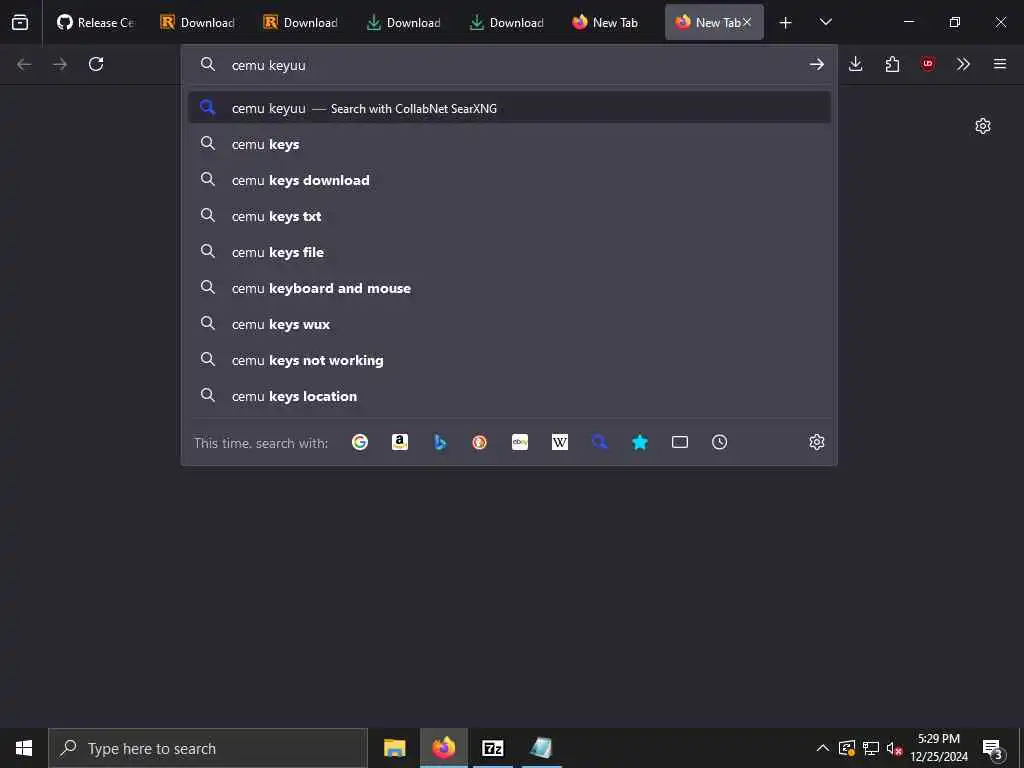
Task: Search open tabs with the tab icon
Action: (680, 442)
